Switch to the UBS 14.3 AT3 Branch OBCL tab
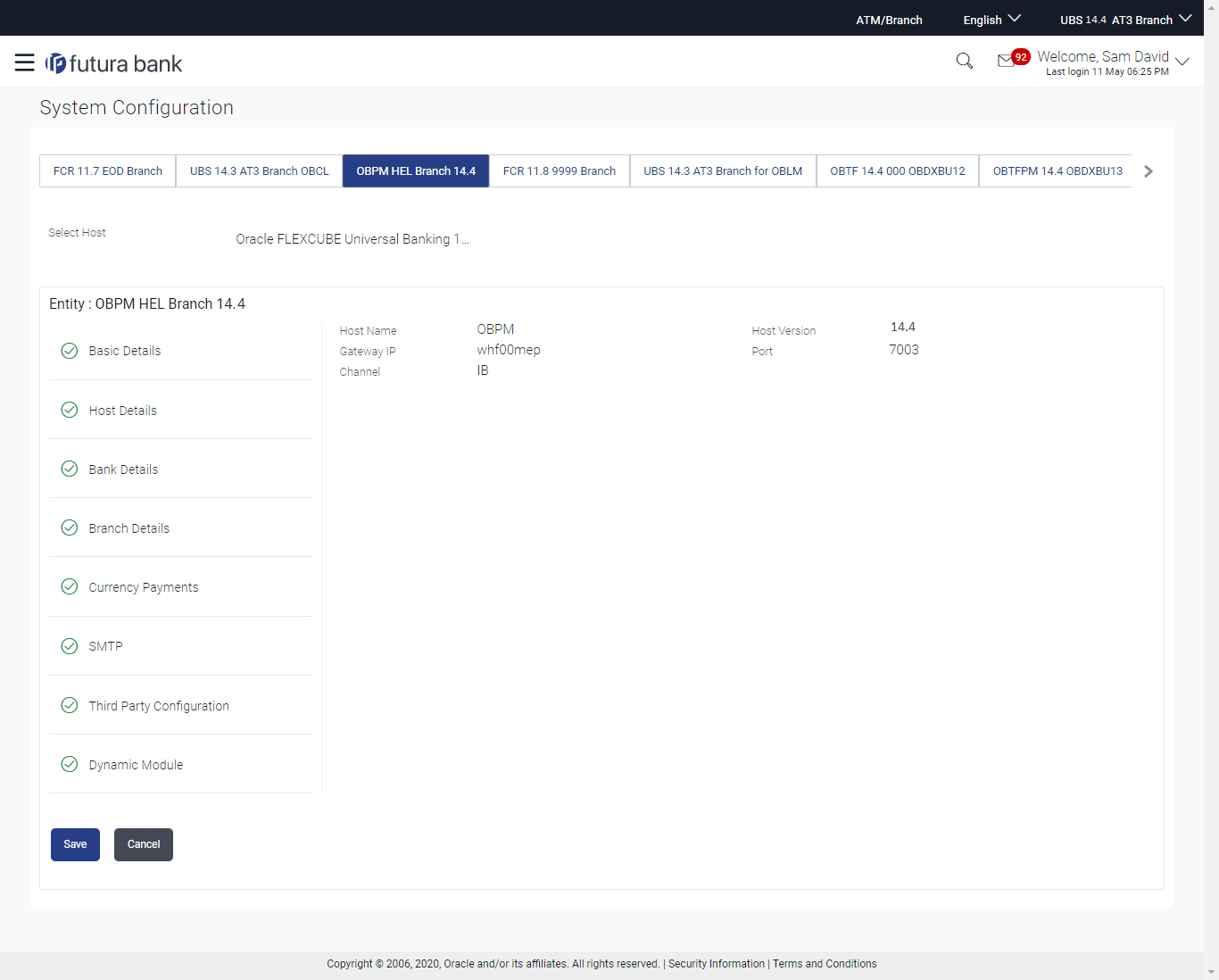The height and width of the screenshot is (980, 1219). [260, 171]
